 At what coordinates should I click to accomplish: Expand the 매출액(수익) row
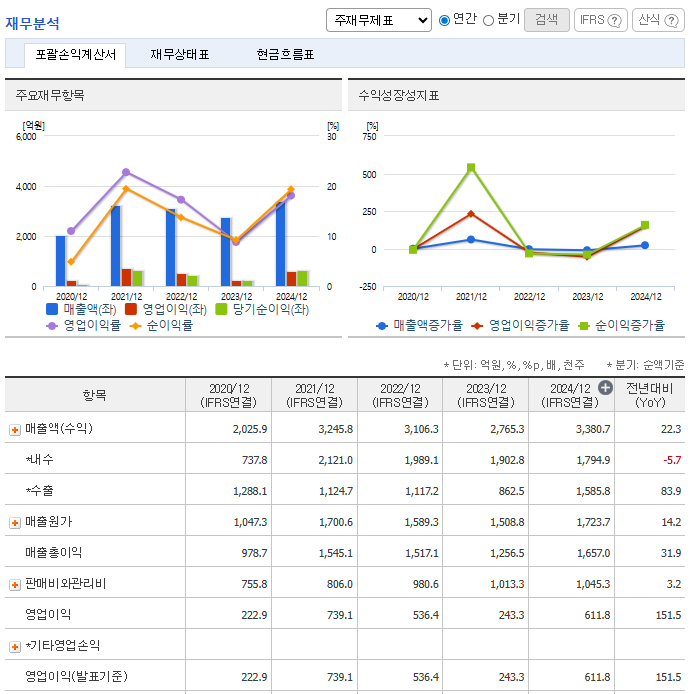tap(15, 430)
